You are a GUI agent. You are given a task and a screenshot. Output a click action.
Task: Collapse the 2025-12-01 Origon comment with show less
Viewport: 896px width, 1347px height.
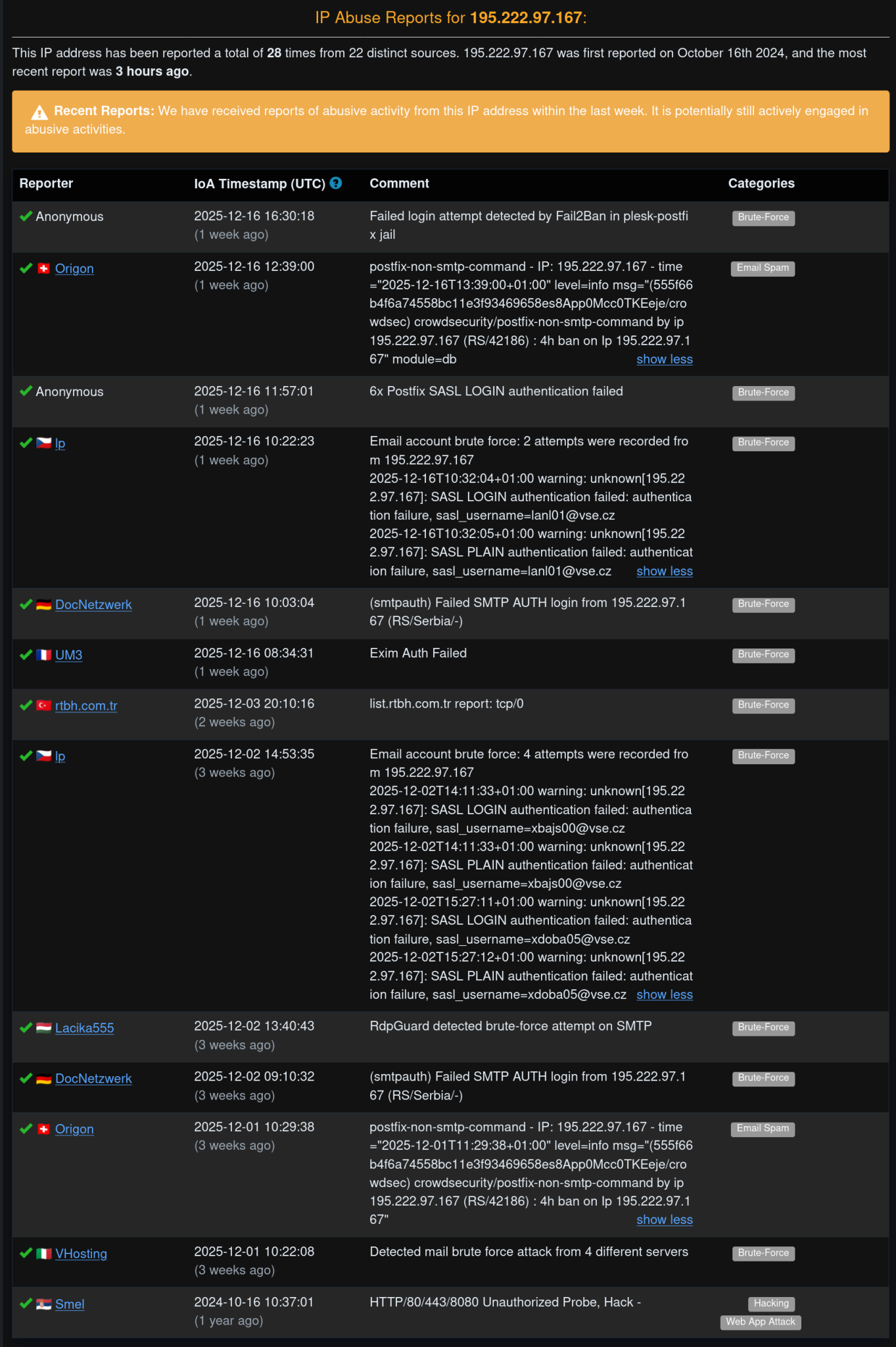click(x=665, y=1219)
